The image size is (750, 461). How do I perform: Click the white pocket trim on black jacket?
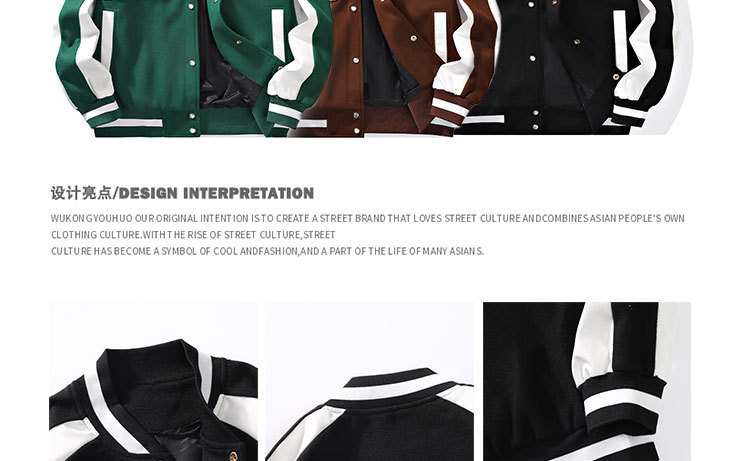[620, 40]
